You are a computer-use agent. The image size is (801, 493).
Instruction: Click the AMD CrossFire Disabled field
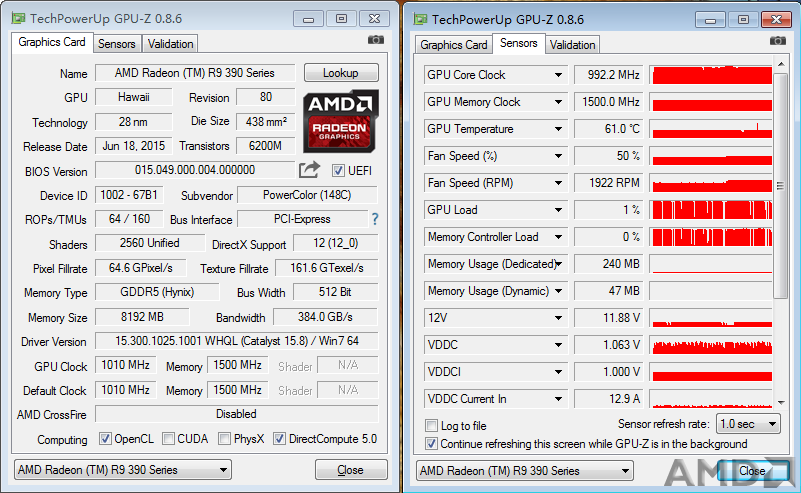[237, 414]
